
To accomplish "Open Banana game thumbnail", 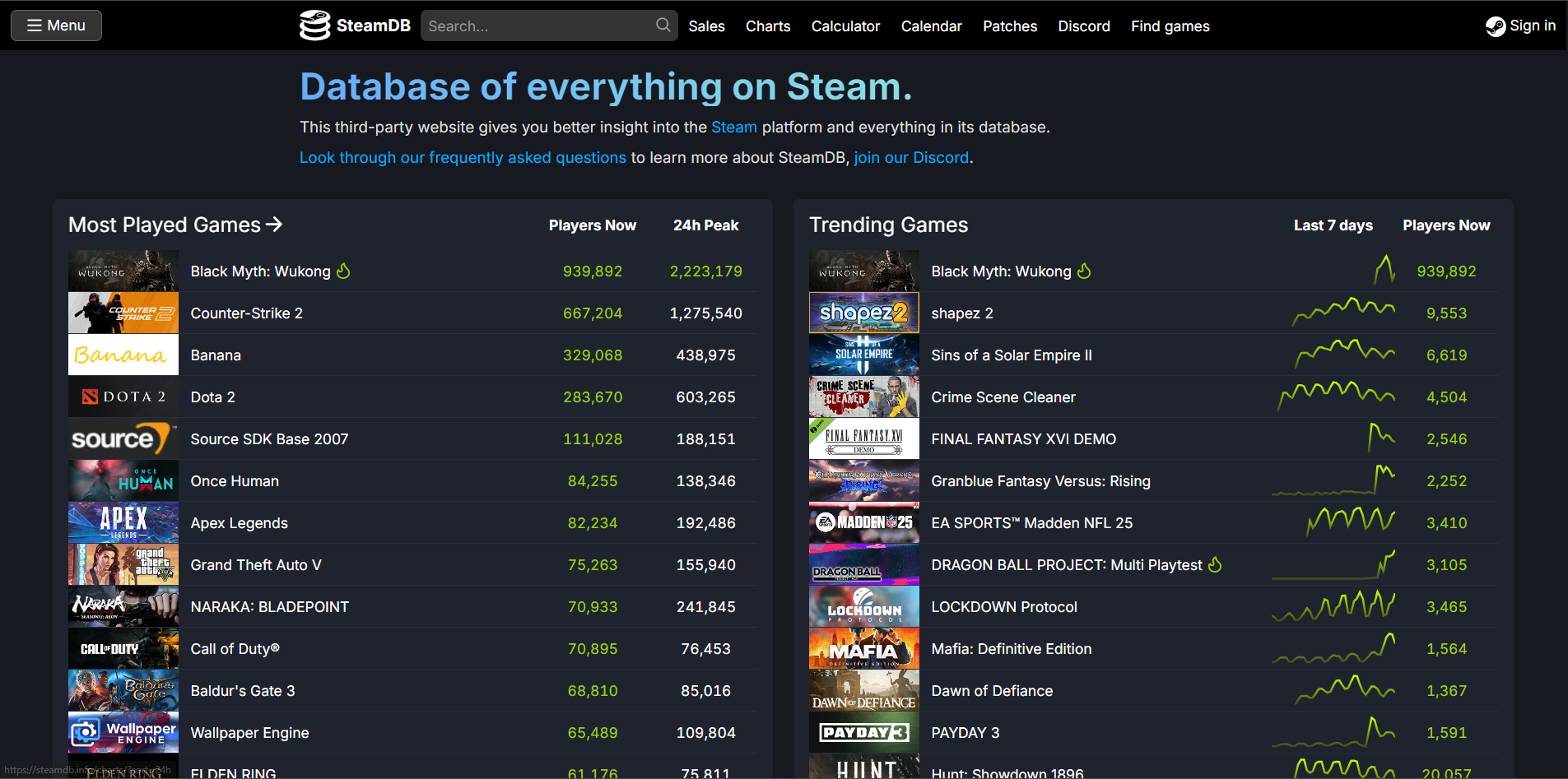I will tap(123, 355).
